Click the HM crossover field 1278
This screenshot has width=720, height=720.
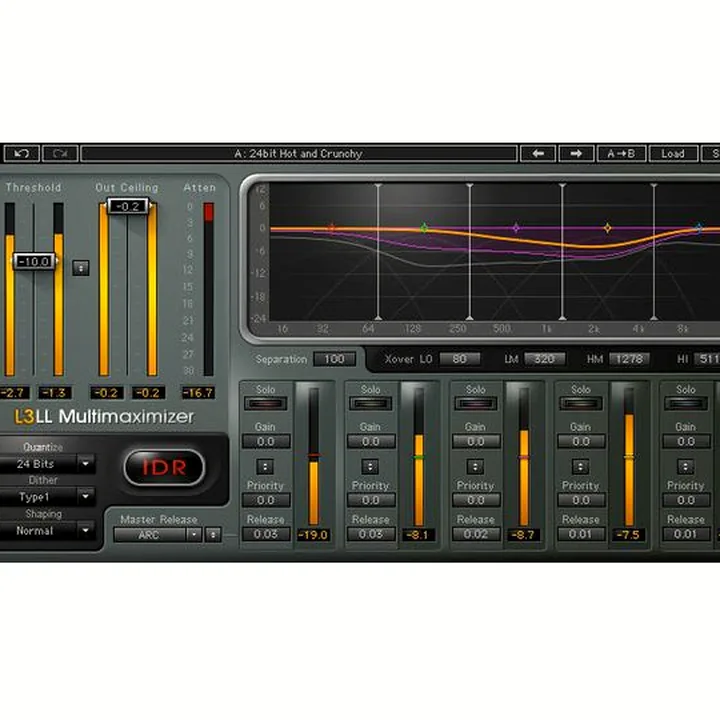pyautogui.click(x=630, y=359)
